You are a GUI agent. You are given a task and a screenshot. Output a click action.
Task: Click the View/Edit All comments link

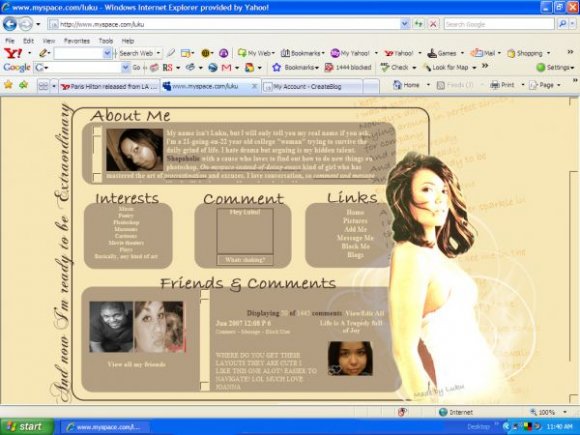coord(364,313)
